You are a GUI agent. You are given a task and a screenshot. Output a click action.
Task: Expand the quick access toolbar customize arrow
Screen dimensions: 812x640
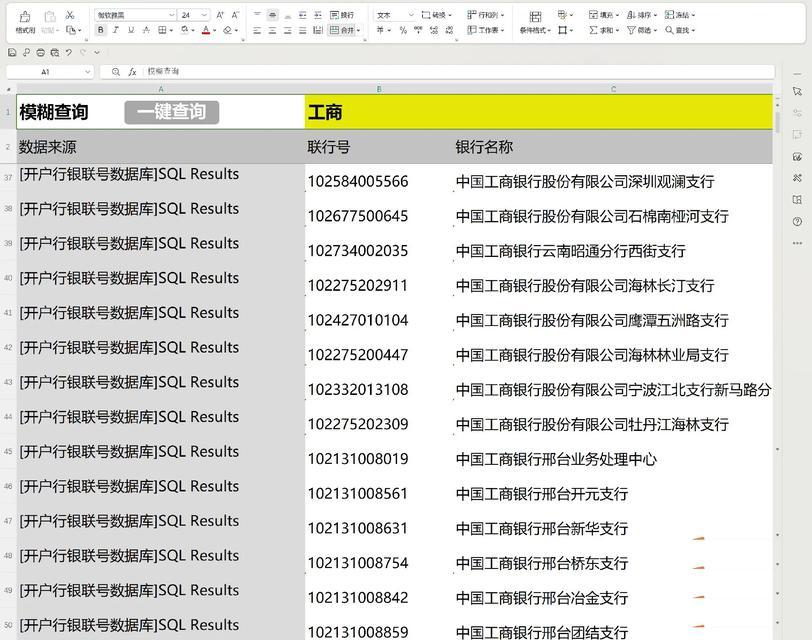(x=97, y=52)
